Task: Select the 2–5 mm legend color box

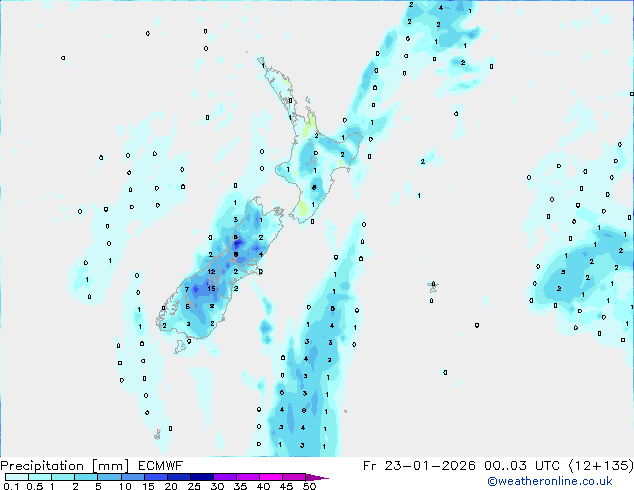Action: pyautogui.click(x=86, y=477)
